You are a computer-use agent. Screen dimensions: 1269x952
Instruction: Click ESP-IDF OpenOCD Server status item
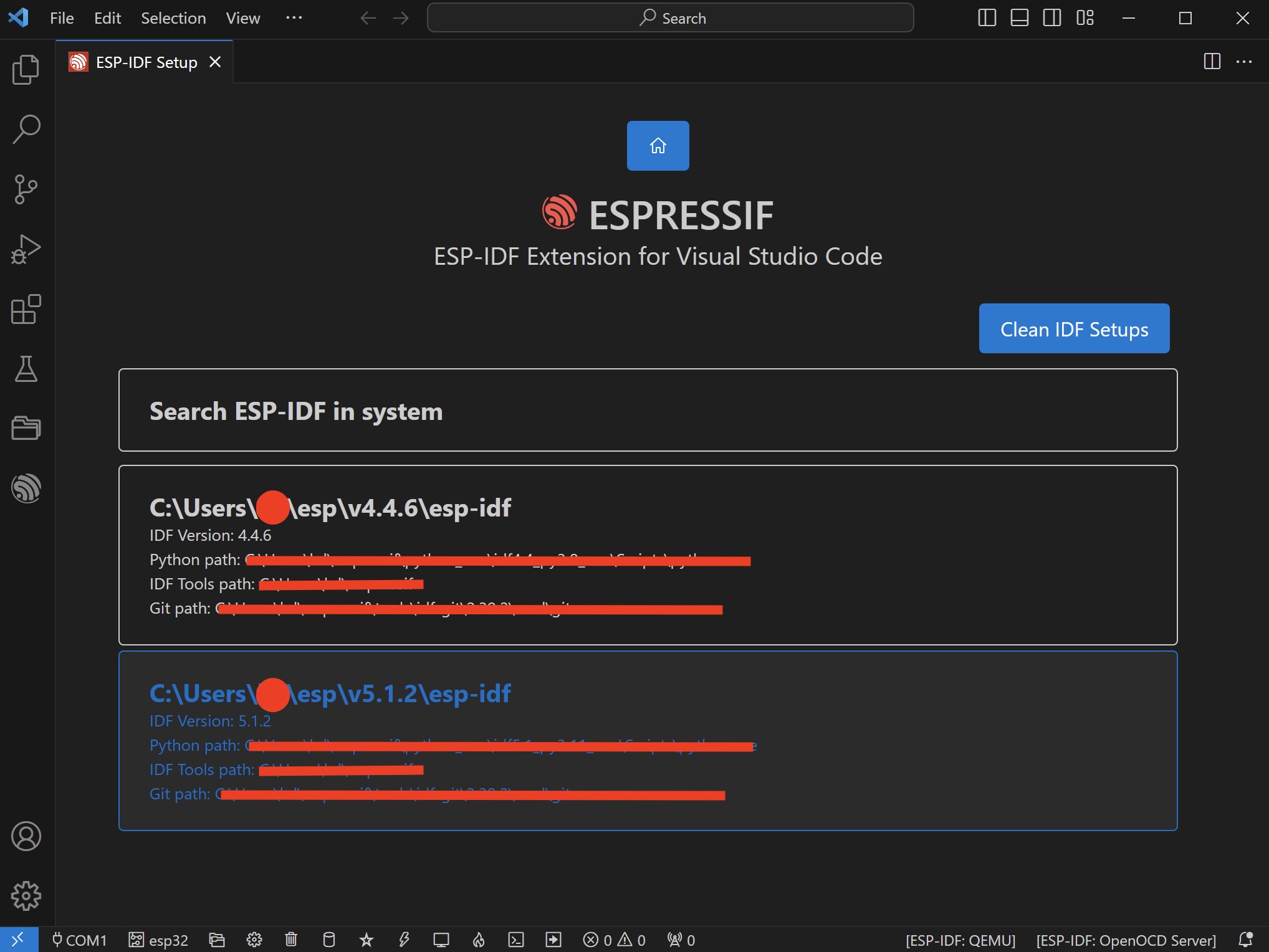coord(1126,940)
